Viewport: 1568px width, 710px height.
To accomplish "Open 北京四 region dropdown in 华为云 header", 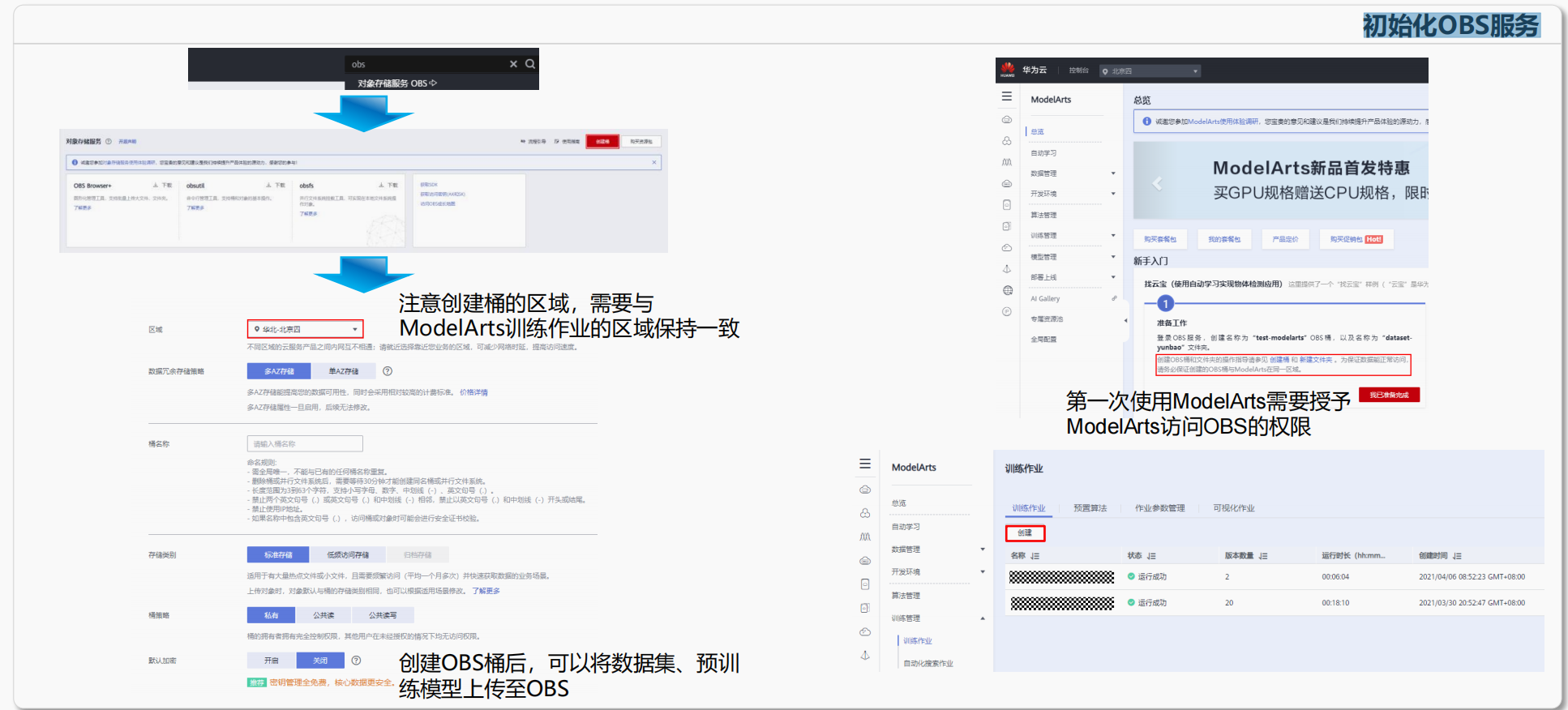I will (x=1150, y=71).
